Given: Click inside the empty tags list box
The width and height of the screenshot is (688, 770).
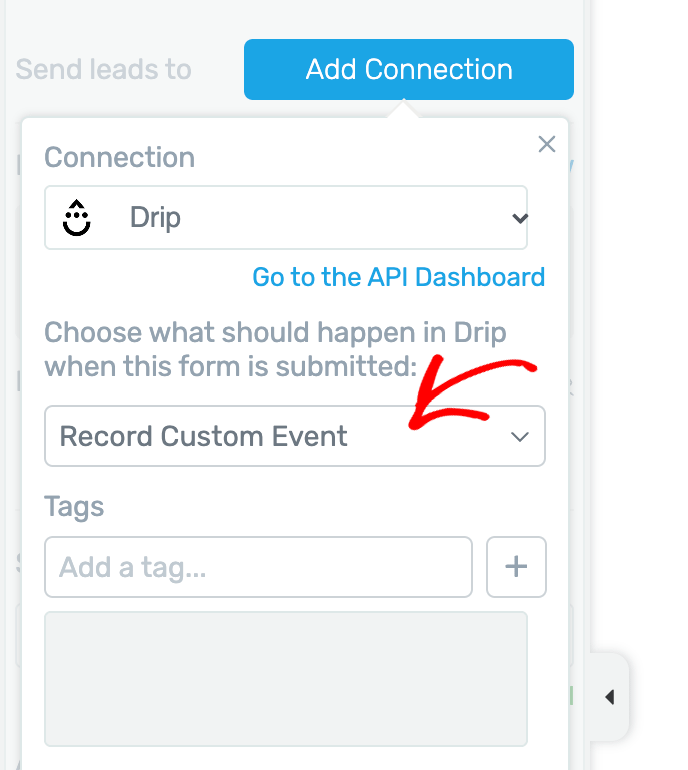Looking at the screenshot, I should point(286,679).
